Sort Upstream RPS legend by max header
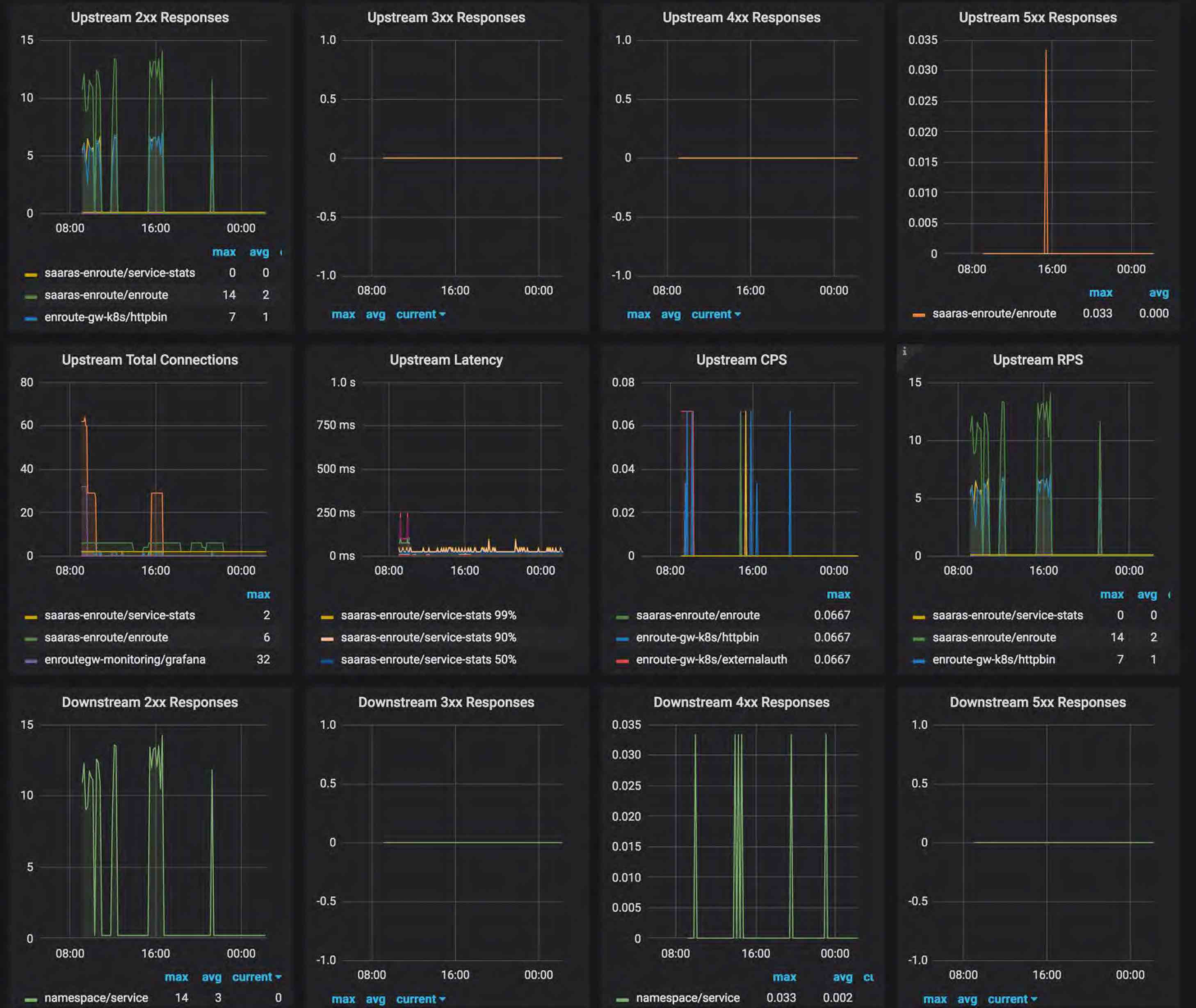 (1112, 595)
